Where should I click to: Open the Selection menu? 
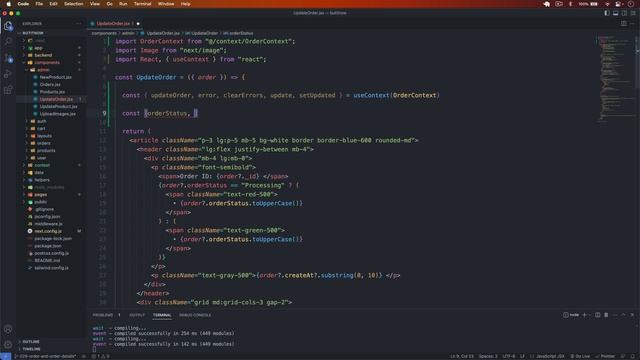(x=74, y=4)
